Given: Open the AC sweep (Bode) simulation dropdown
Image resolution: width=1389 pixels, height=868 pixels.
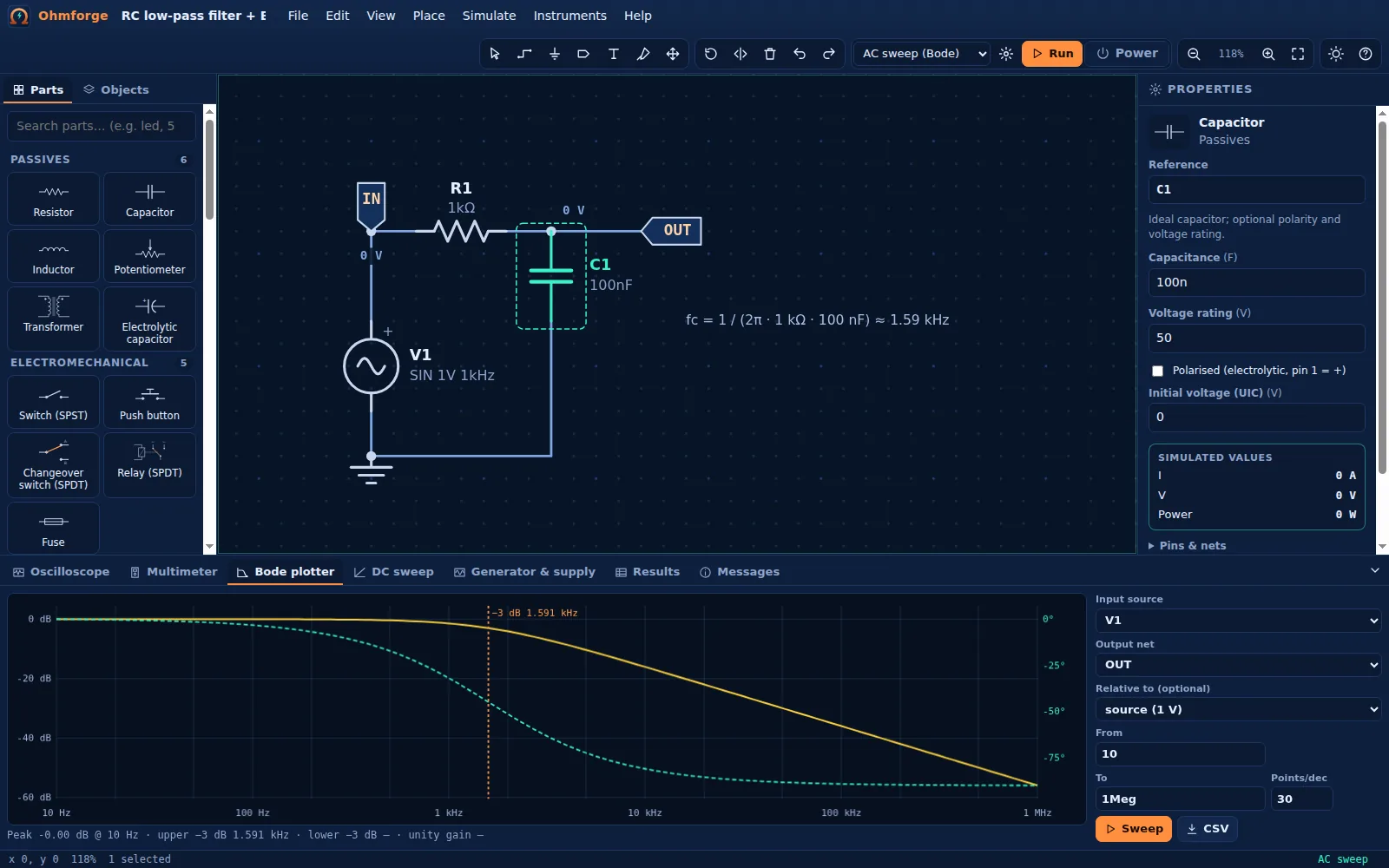Looking at the screenshot, I should (x=923, y=54).
